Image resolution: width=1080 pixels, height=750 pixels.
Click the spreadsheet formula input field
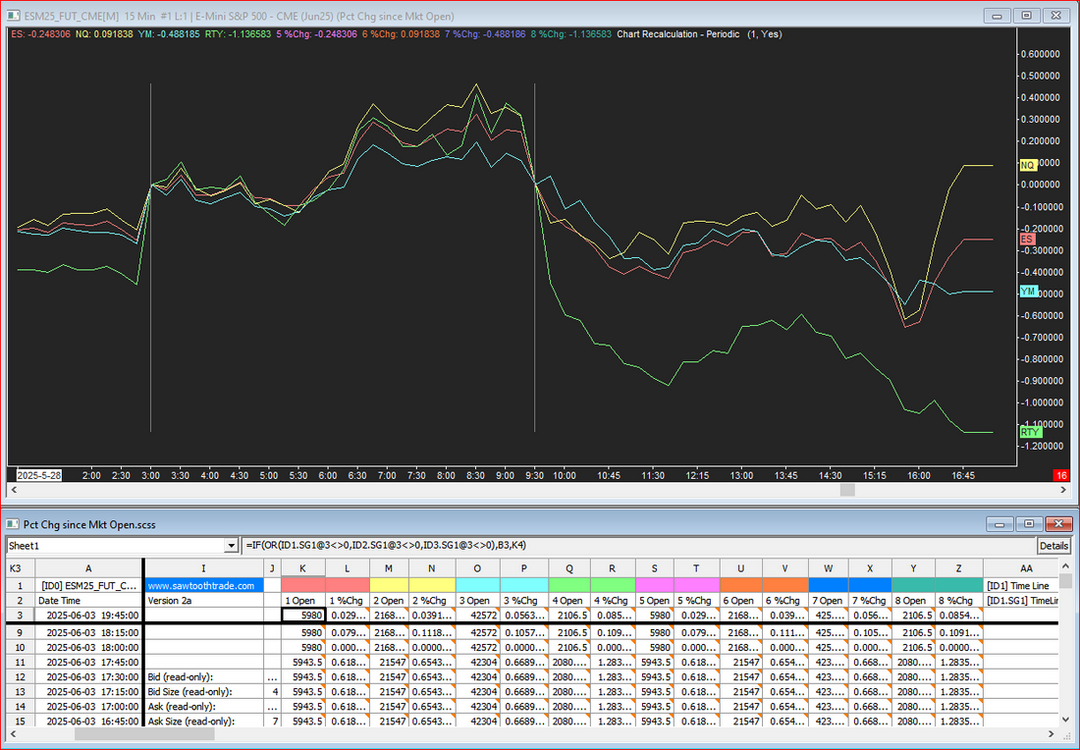(638, 546)
